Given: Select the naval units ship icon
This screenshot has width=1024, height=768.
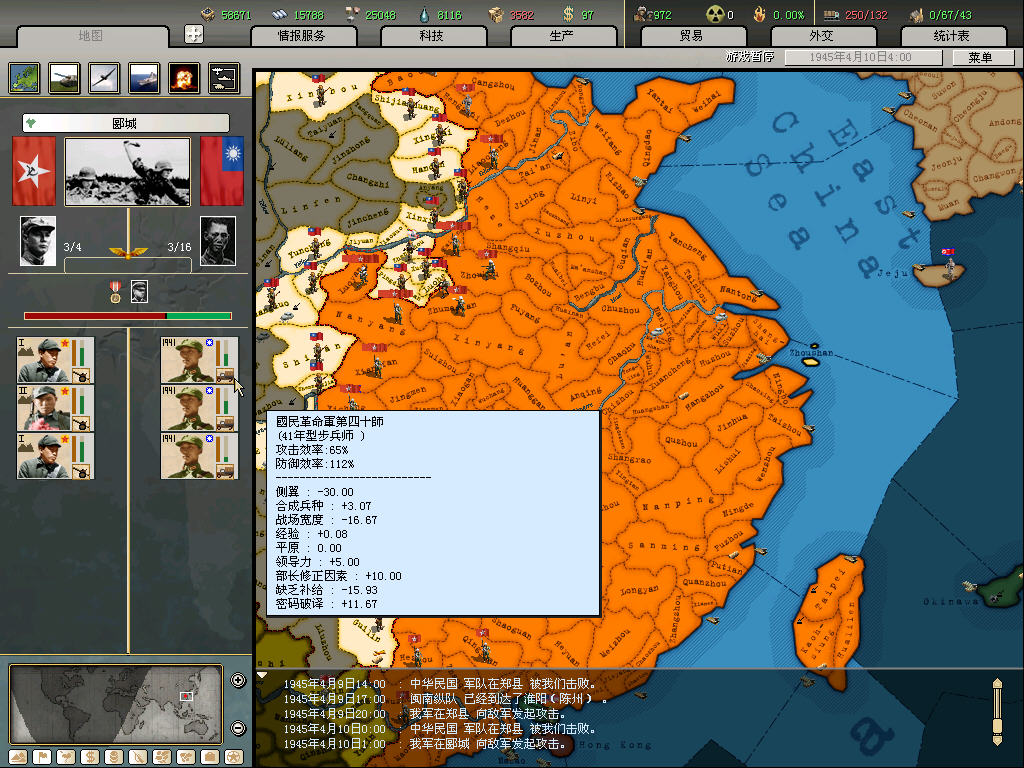Looking at the screenshot, I should click(144, 77).
